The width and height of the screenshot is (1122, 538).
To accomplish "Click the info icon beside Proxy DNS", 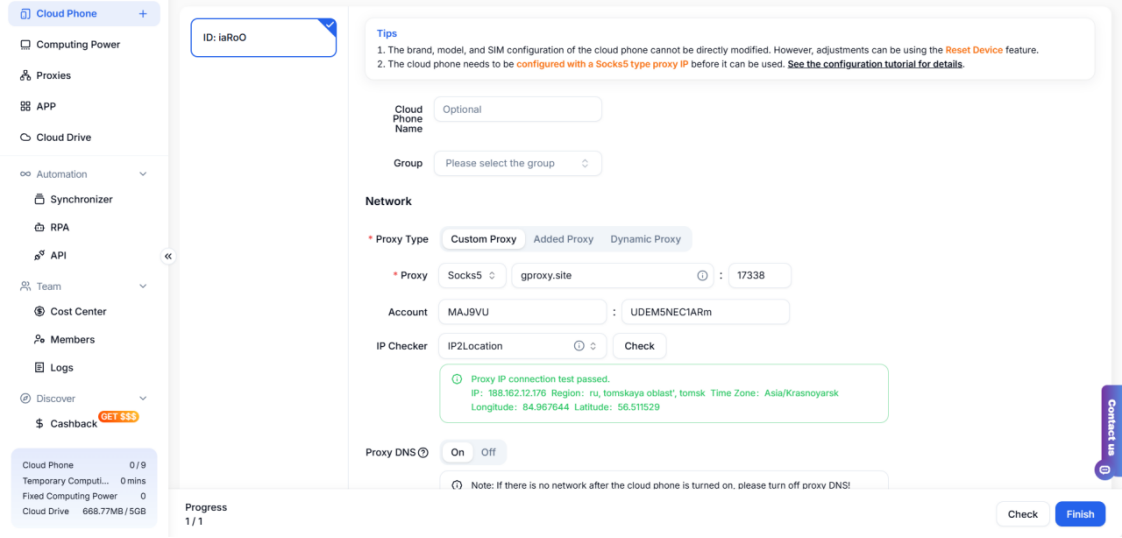I will (x=423, y=453).
